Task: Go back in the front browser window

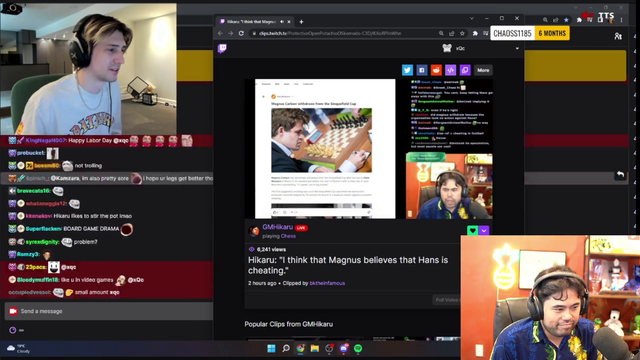Action: pos(220,33)
